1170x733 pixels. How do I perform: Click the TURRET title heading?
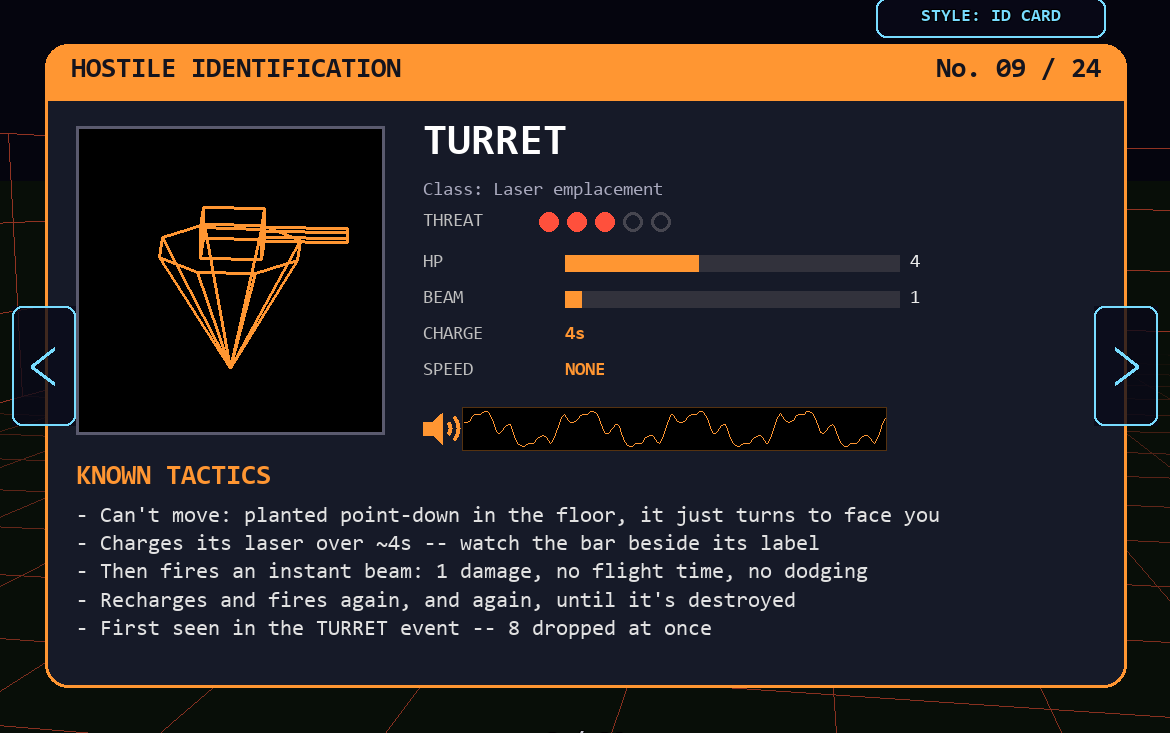click(x=495, y=141)
